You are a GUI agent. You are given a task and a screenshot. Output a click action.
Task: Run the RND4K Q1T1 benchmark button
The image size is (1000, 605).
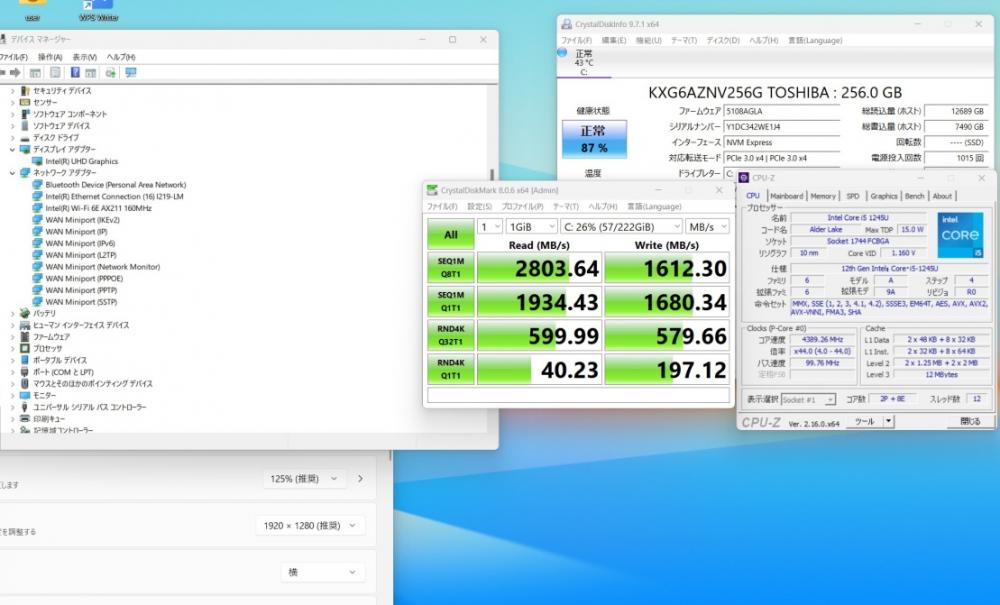[450, 369]
